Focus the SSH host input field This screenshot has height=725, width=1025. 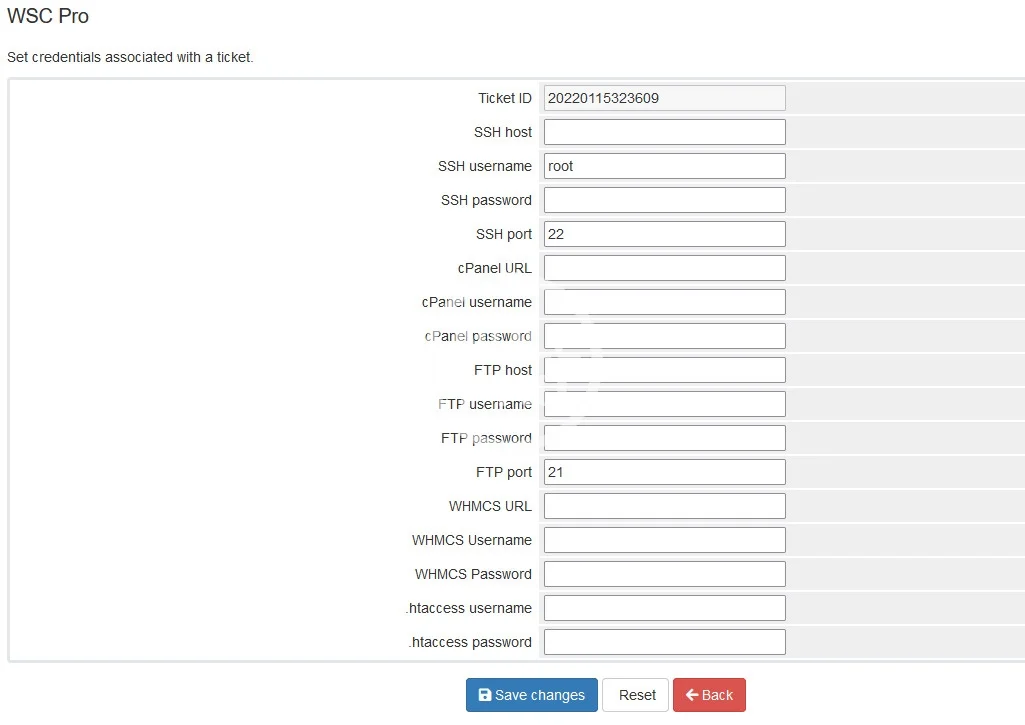664,132
